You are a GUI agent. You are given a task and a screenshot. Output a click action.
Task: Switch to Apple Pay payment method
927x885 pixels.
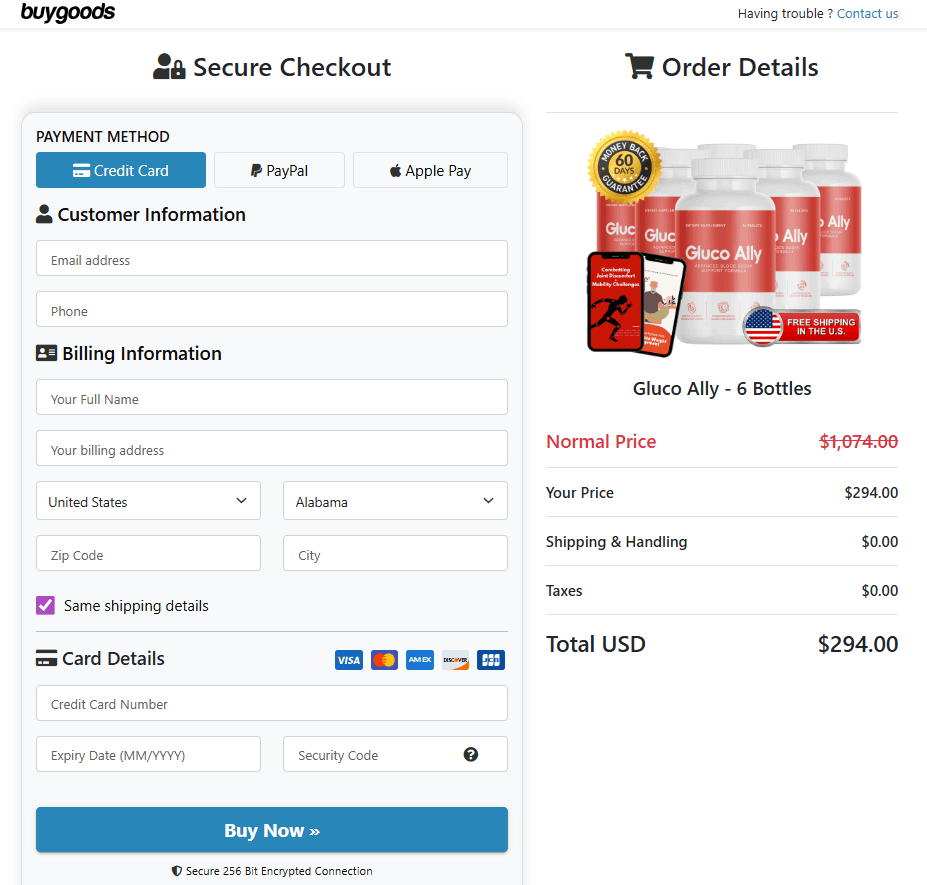(x=430, y=170)
